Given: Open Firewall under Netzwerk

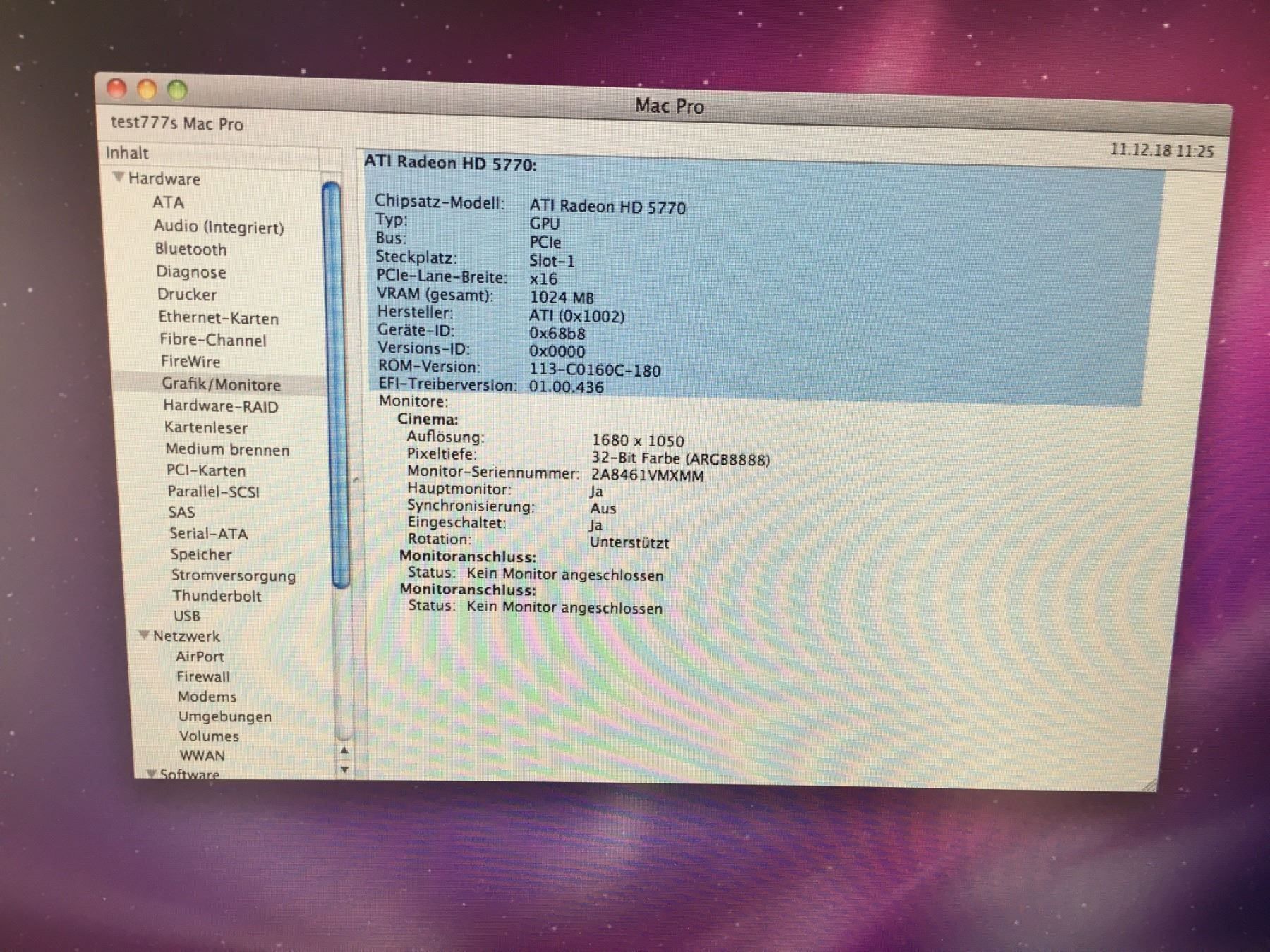Looking at the screenshot, I should [203, 676].
